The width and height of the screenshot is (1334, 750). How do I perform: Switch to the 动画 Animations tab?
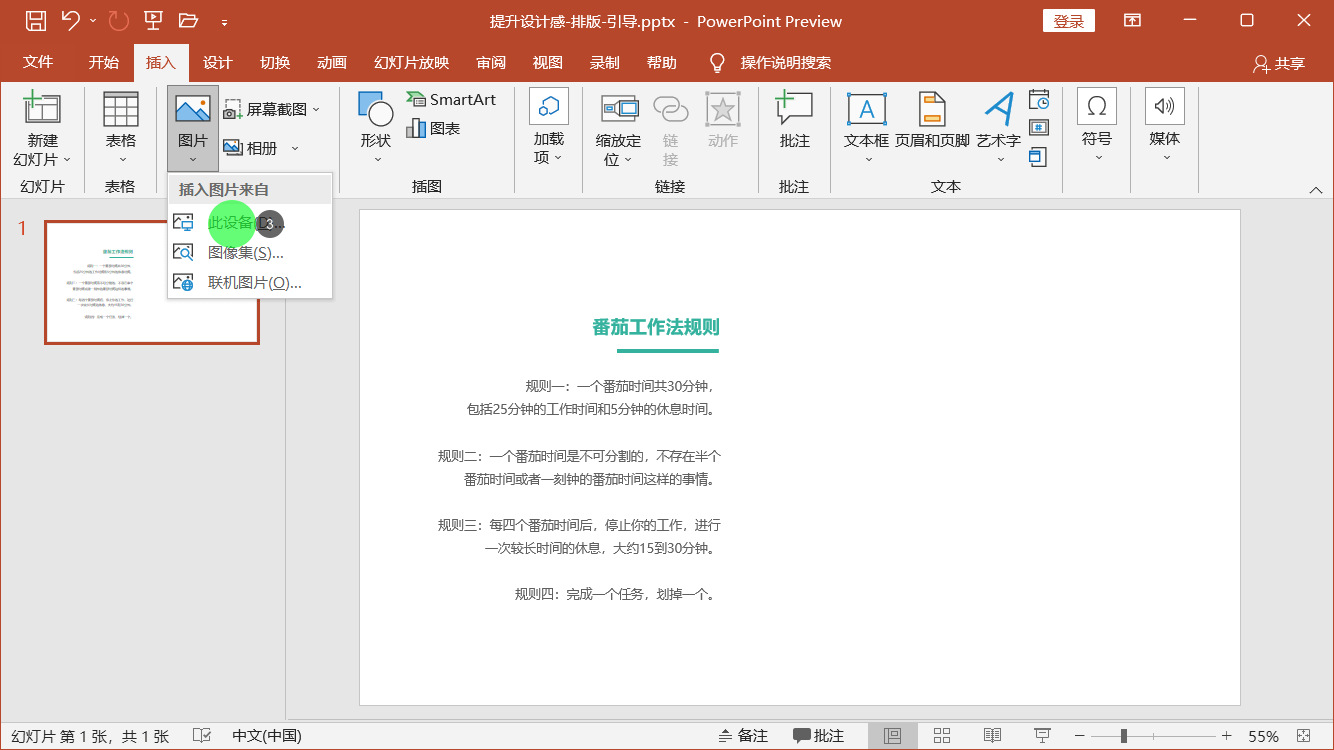pyautogui.click(x=332, y=62)
